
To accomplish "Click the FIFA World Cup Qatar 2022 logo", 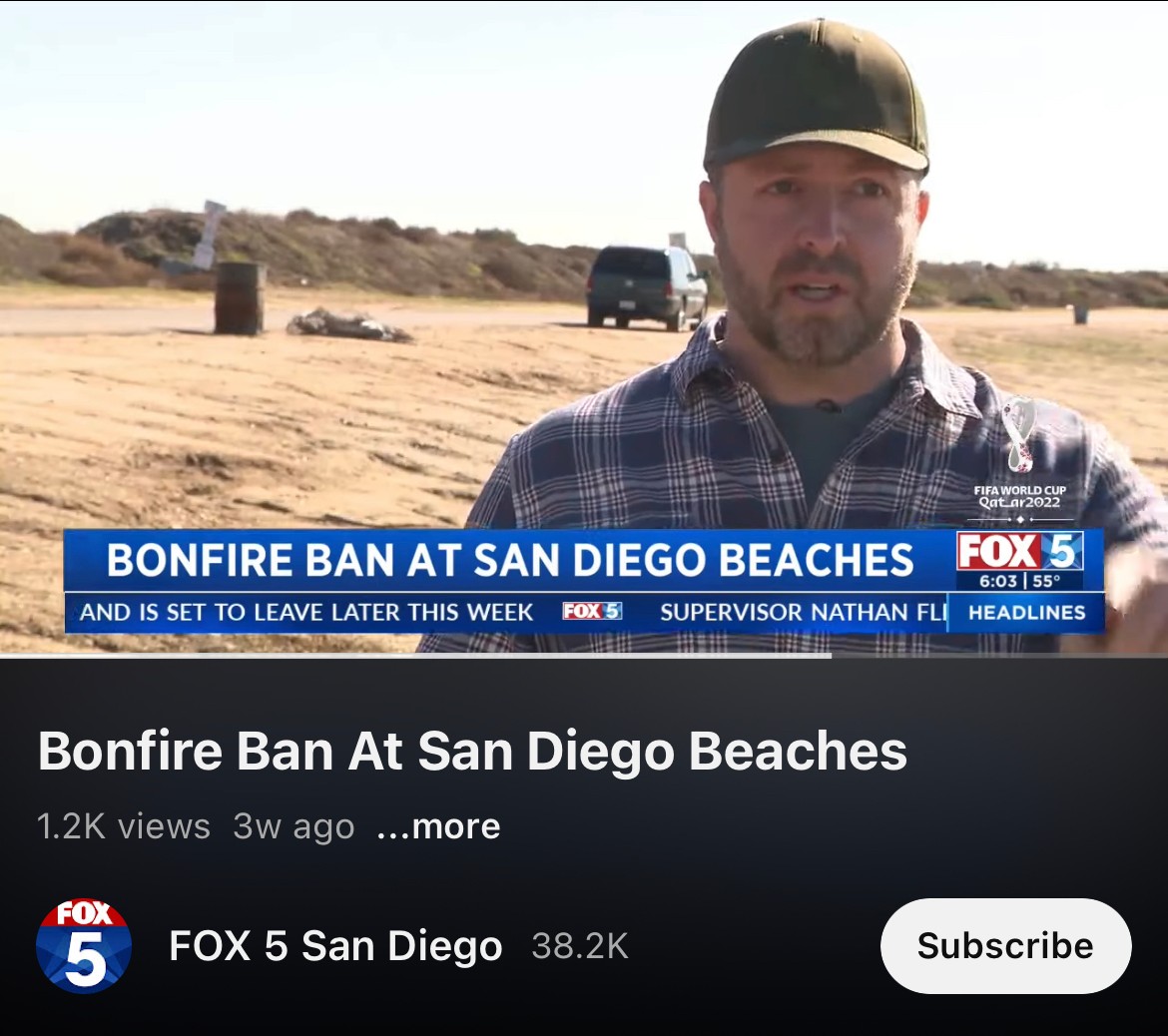I will tap(1019, 453).
